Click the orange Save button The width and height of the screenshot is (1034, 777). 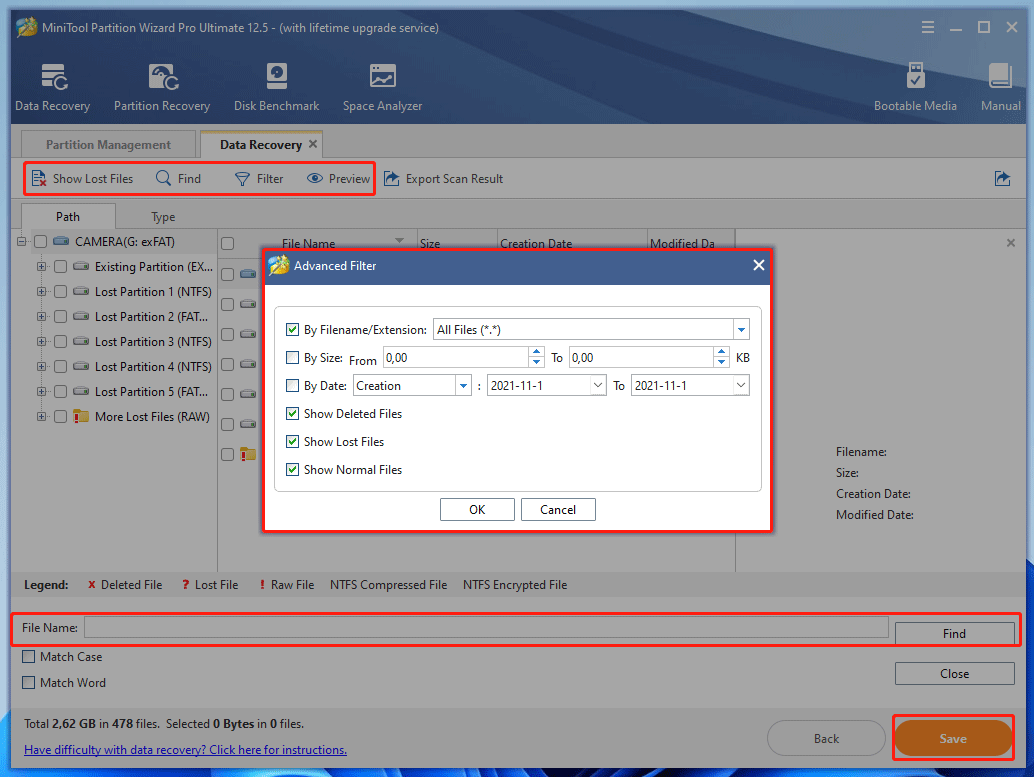(954, 739)
